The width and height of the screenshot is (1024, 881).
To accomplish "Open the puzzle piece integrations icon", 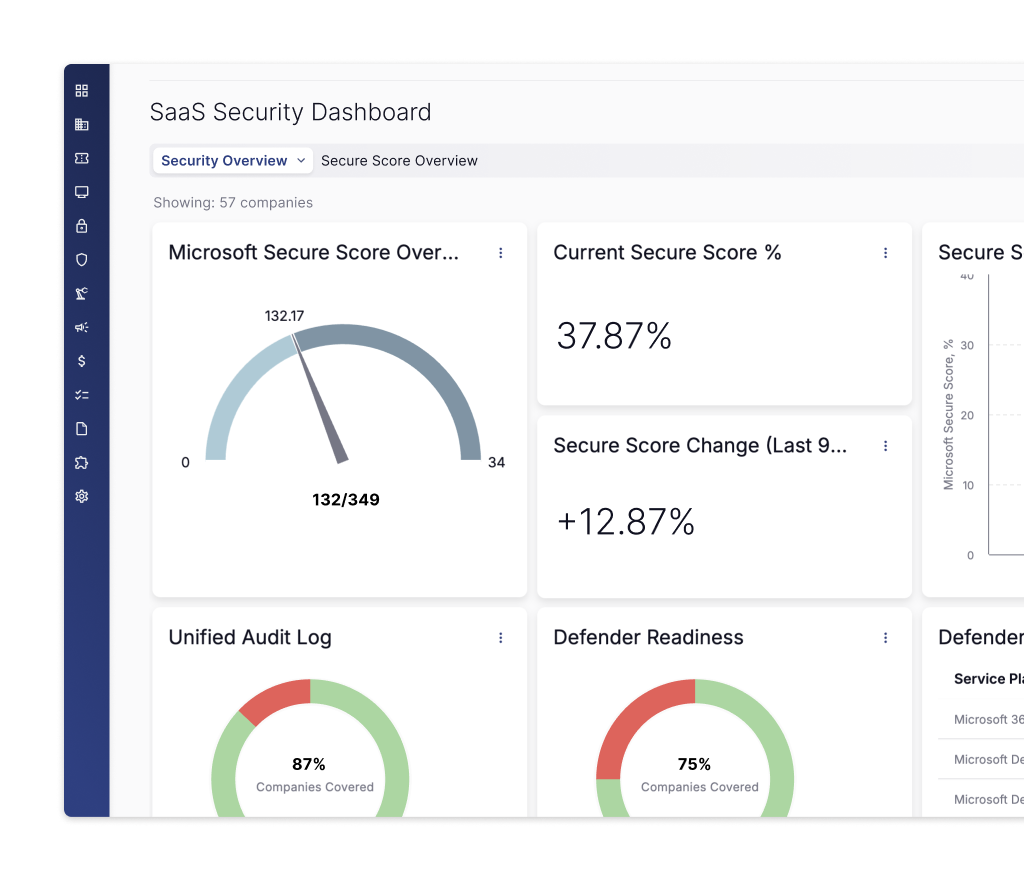I will tap(82, 462).
